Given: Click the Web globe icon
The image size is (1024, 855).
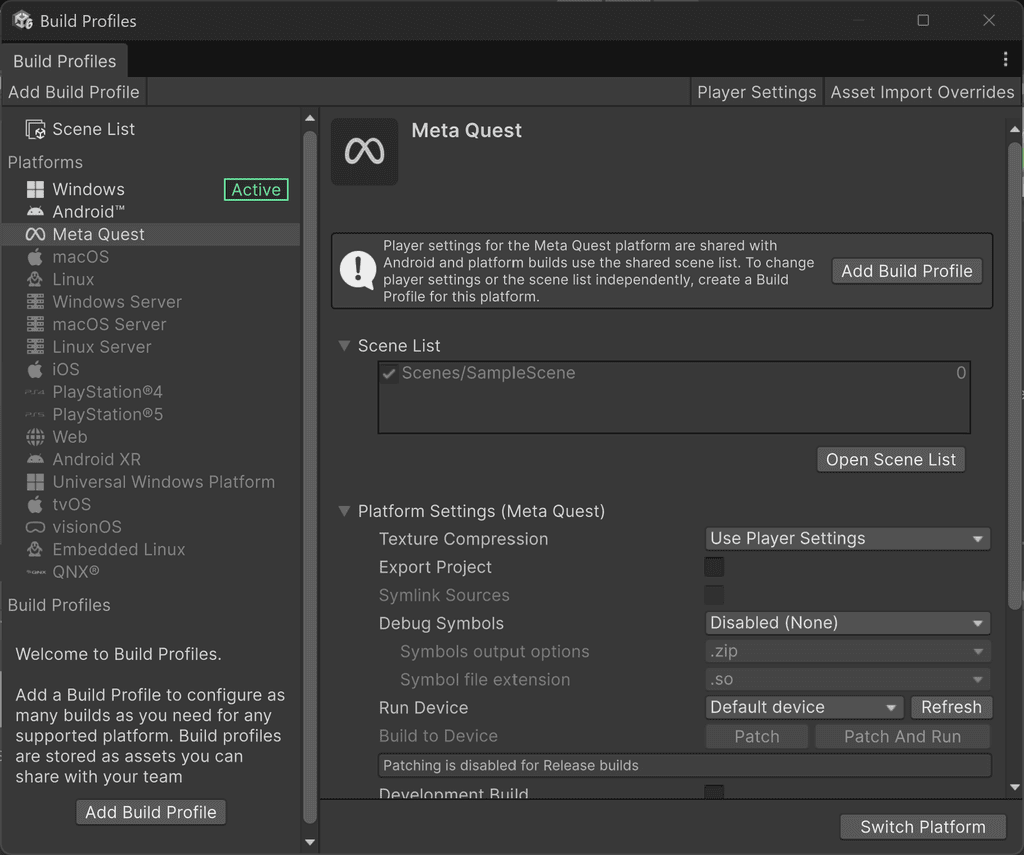Looking at the screenshot, I should 35,437.
